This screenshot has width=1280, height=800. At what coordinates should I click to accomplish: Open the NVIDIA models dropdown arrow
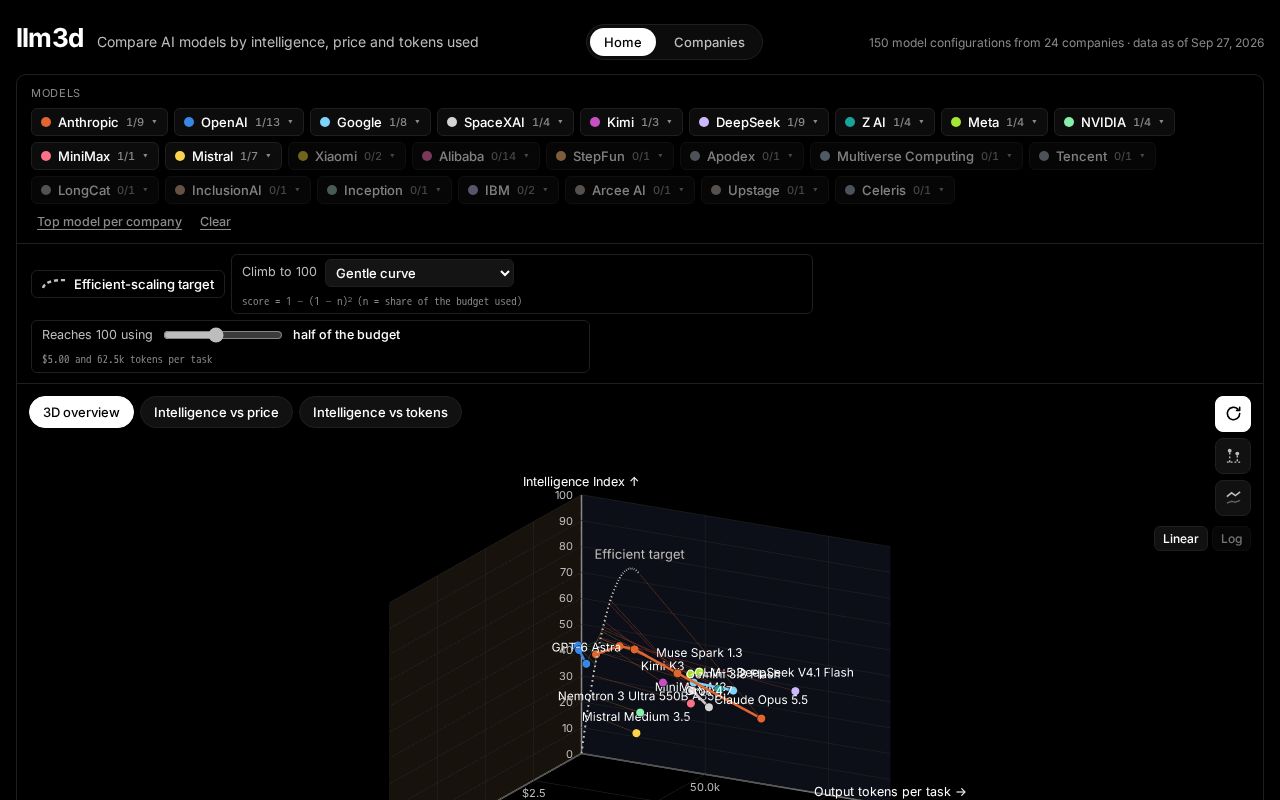tap(1162, 122)
